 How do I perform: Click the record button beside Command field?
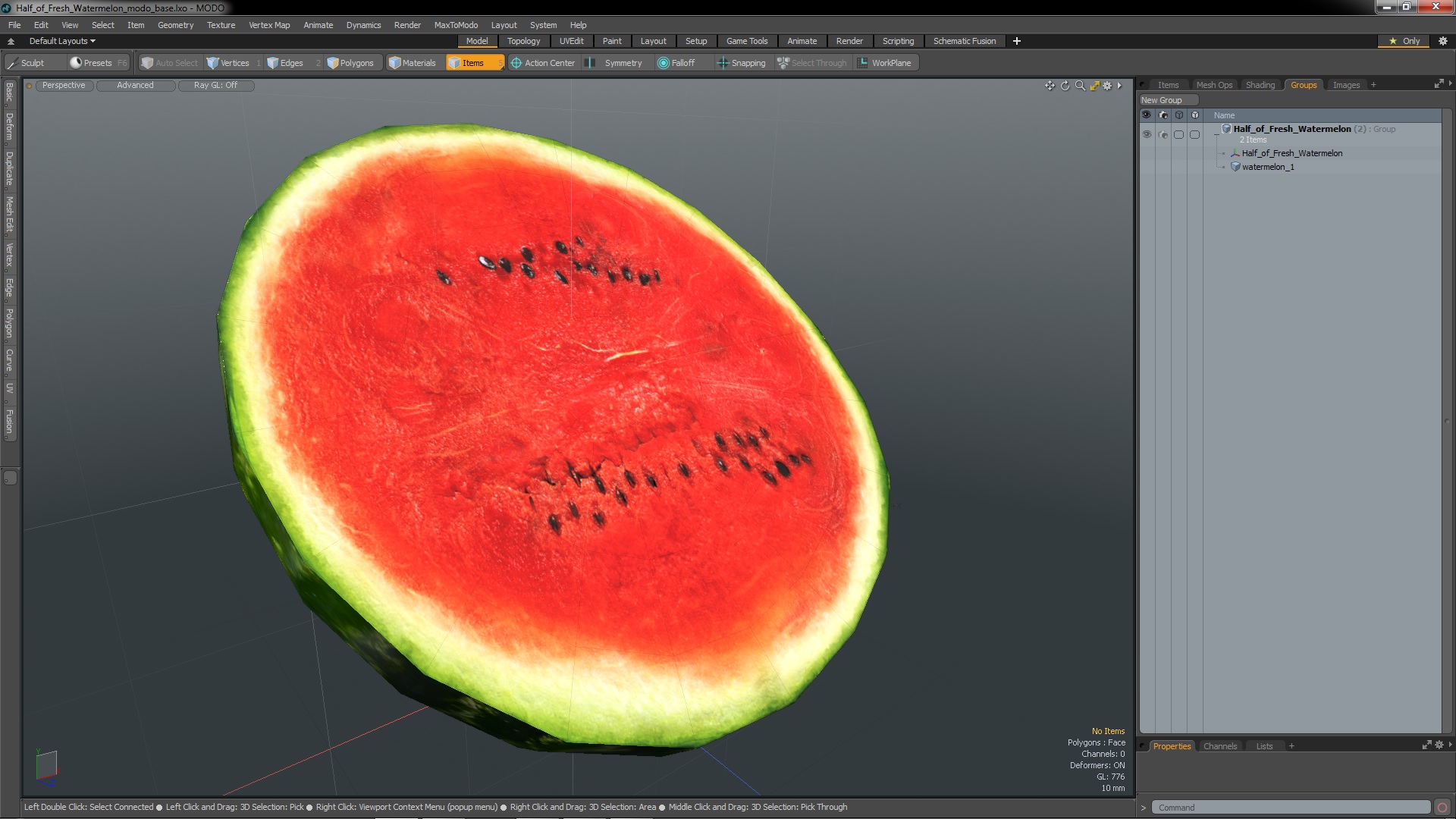point(1442,808)
